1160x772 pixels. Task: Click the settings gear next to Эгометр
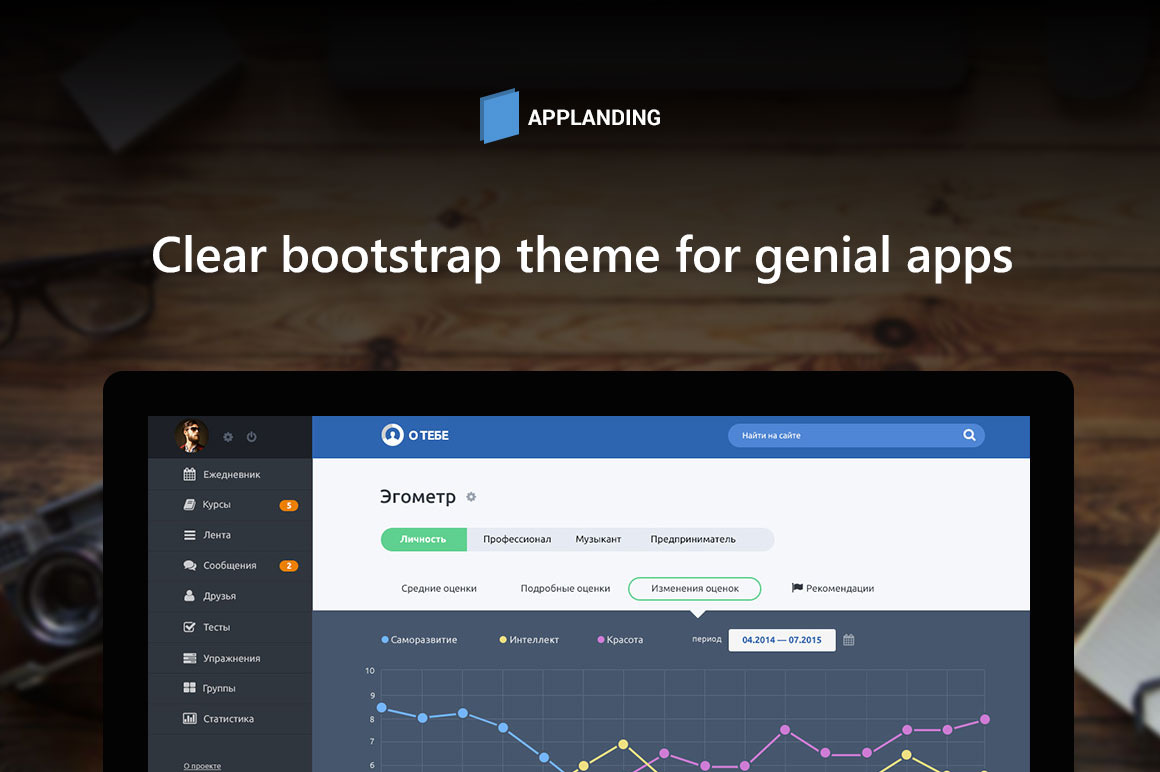[472, 497]
